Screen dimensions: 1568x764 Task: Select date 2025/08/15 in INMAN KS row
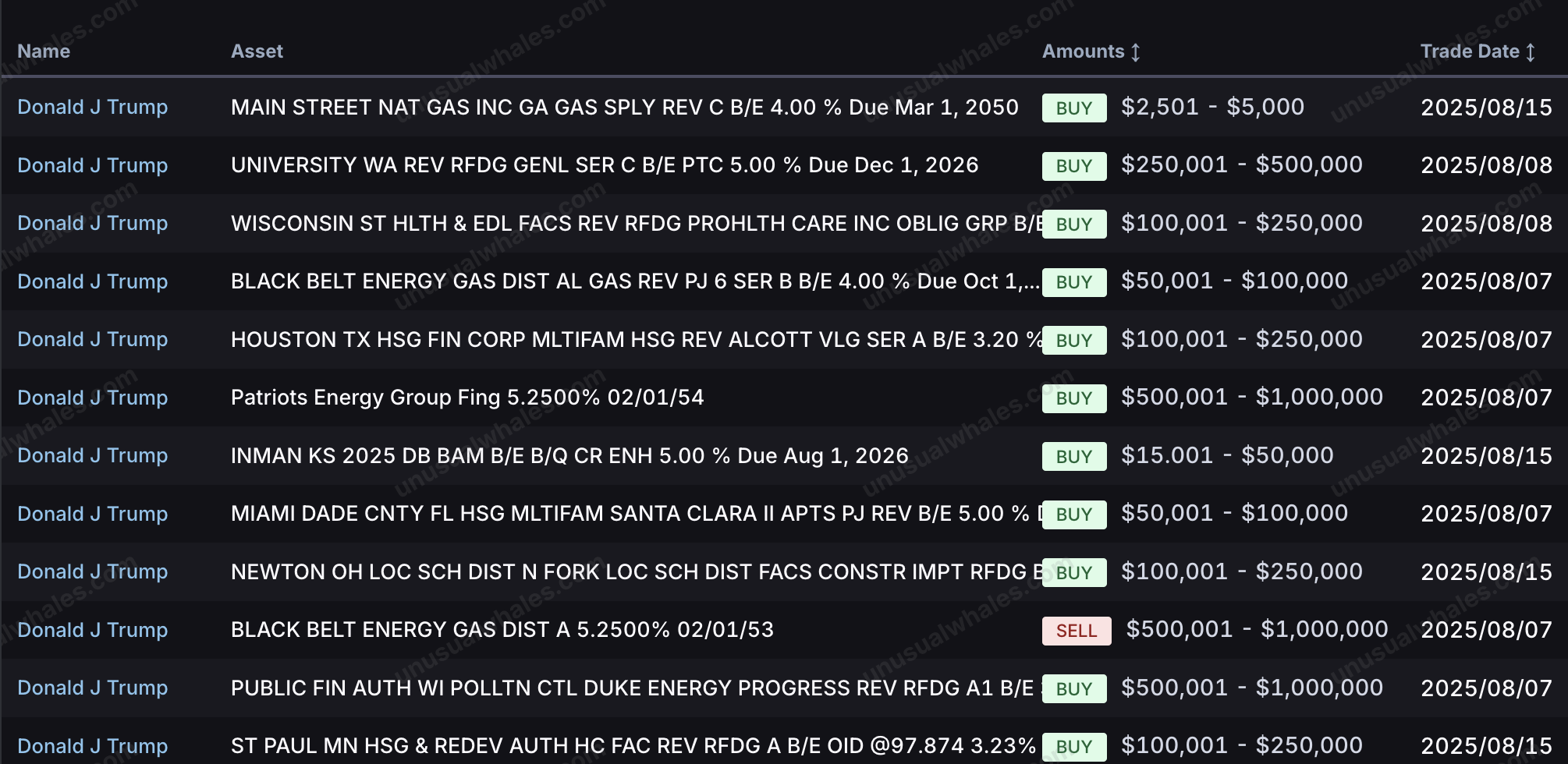1486,456
